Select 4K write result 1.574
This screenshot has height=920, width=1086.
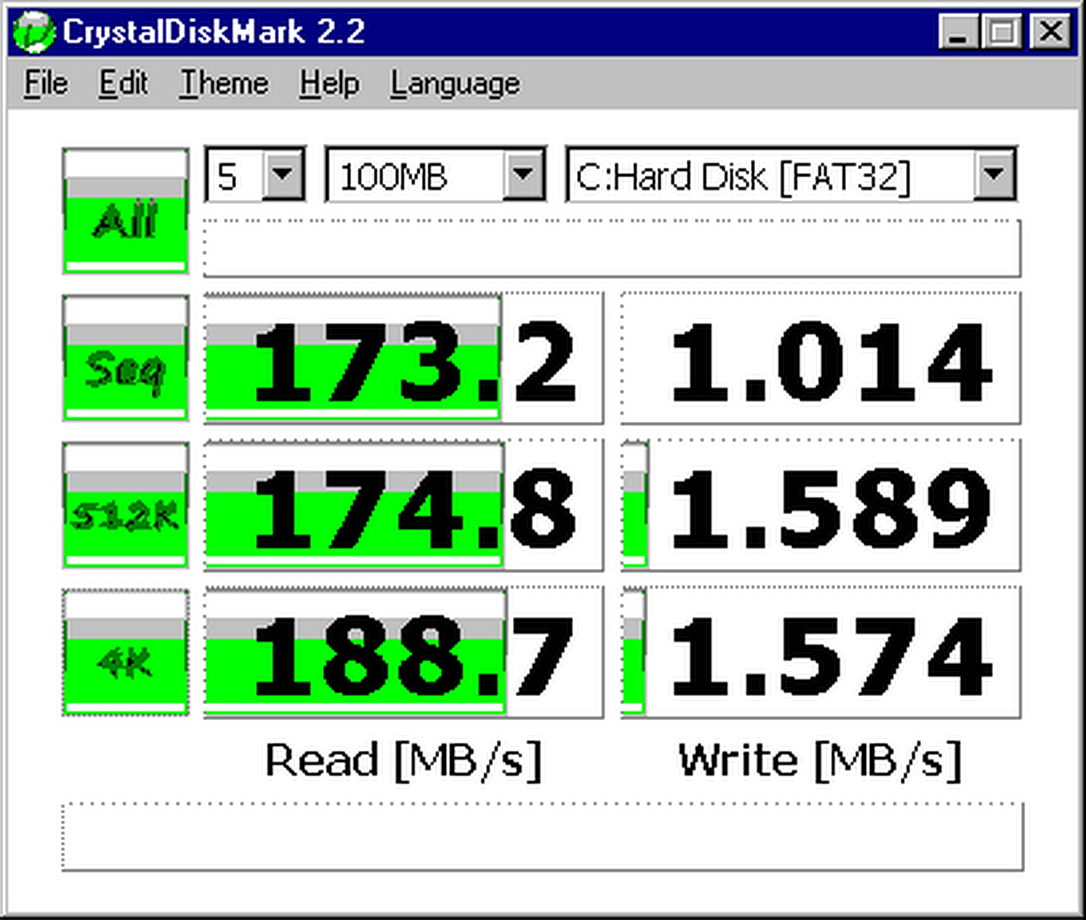tap(821, 653)
